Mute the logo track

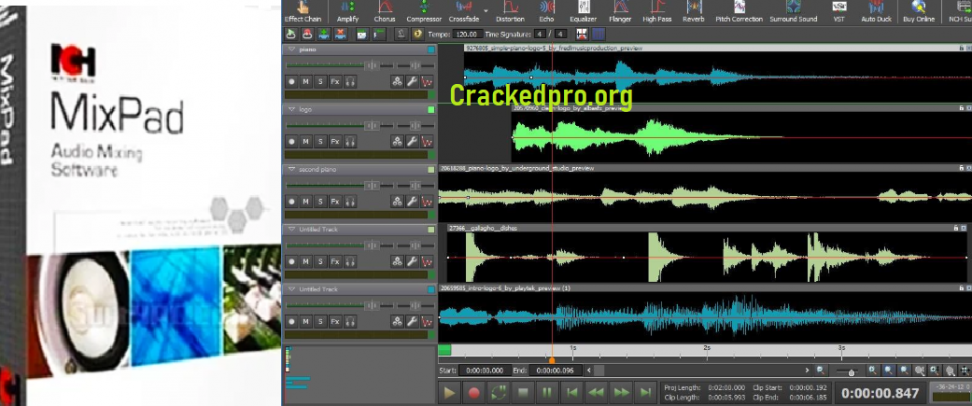306,141
